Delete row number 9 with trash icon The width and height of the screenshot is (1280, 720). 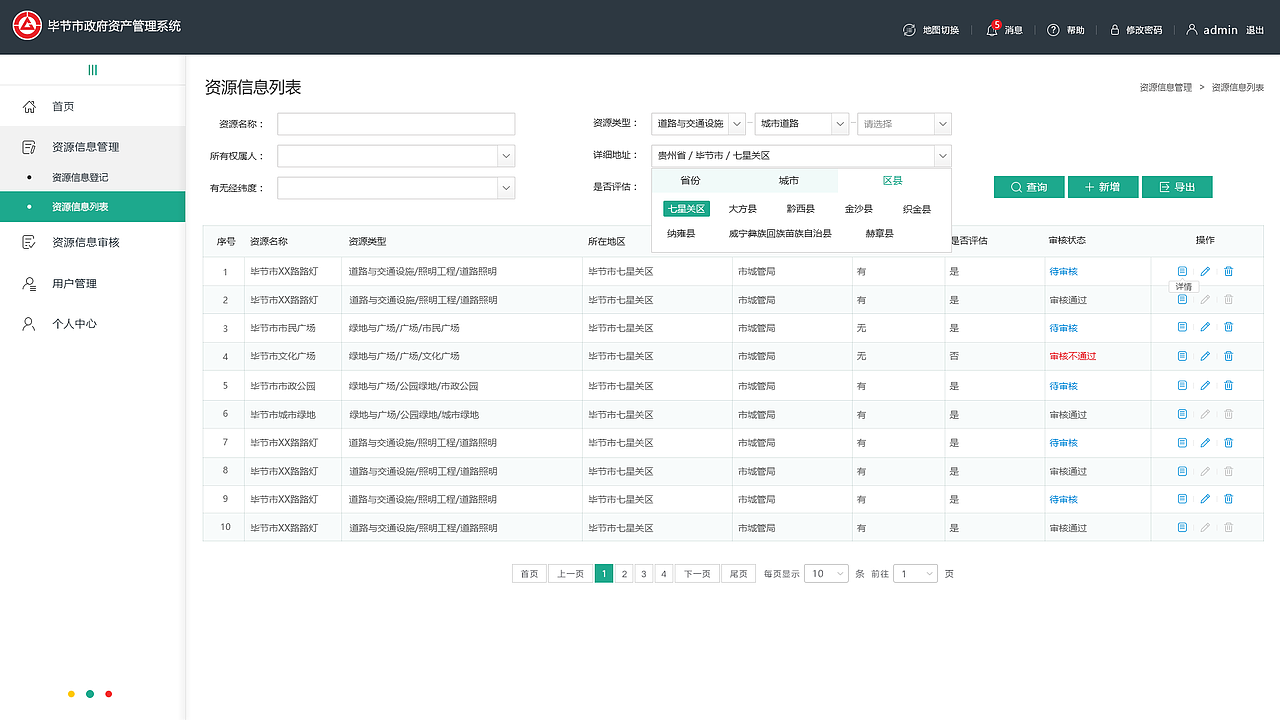[x=1229, y=499]
